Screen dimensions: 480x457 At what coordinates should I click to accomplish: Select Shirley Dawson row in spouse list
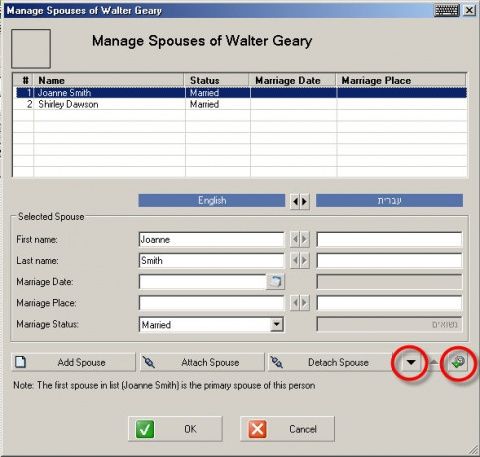(x=241, y=104)
